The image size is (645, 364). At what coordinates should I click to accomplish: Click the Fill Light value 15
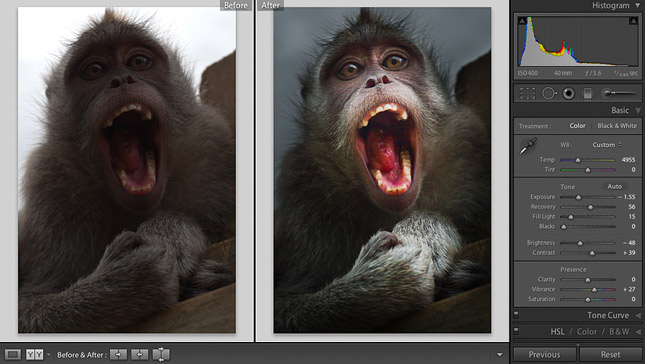632,217
